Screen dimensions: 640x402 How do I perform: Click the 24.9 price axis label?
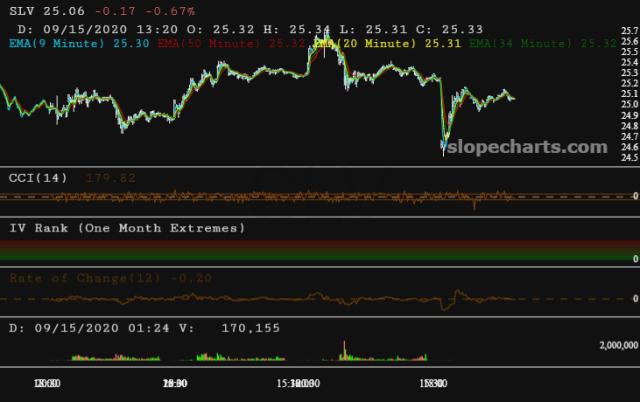coord(629,115)
